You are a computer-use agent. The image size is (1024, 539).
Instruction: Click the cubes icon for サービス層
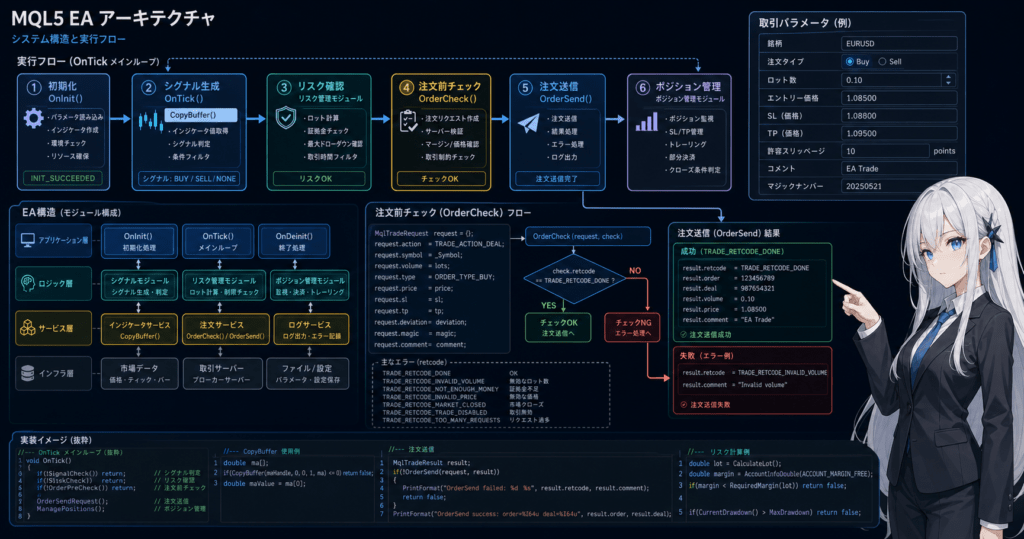pos(27,327)
